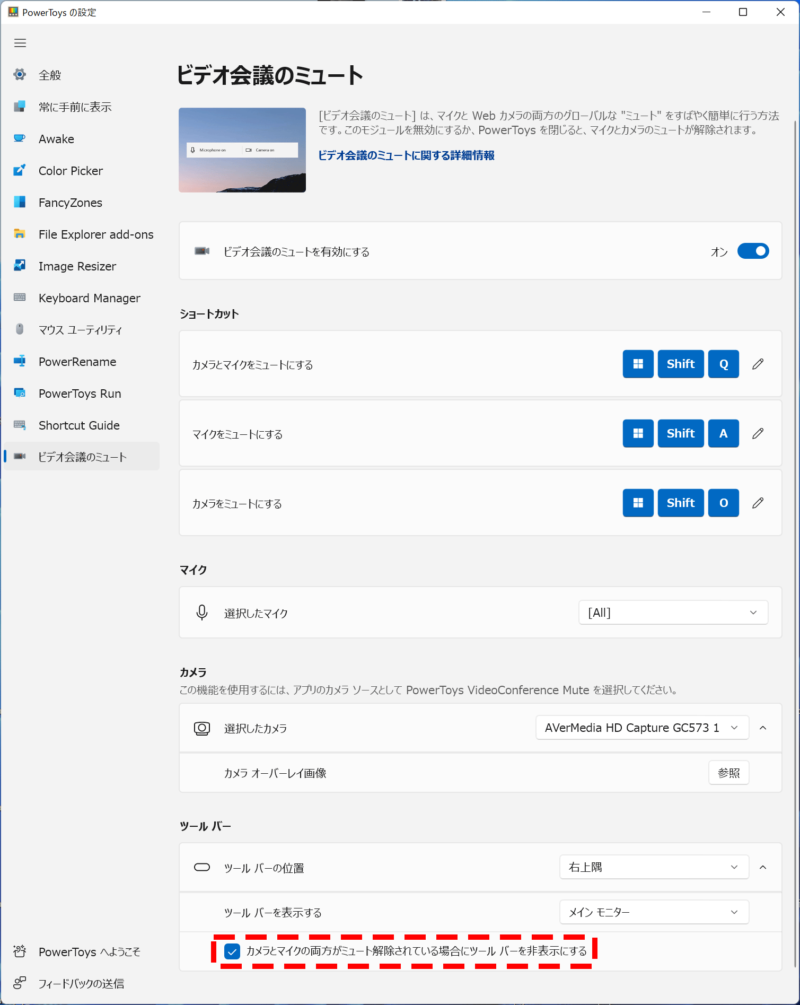Click the 常に手前に表示 sidebar icon
800x1005 pixels.
point(20,106)
